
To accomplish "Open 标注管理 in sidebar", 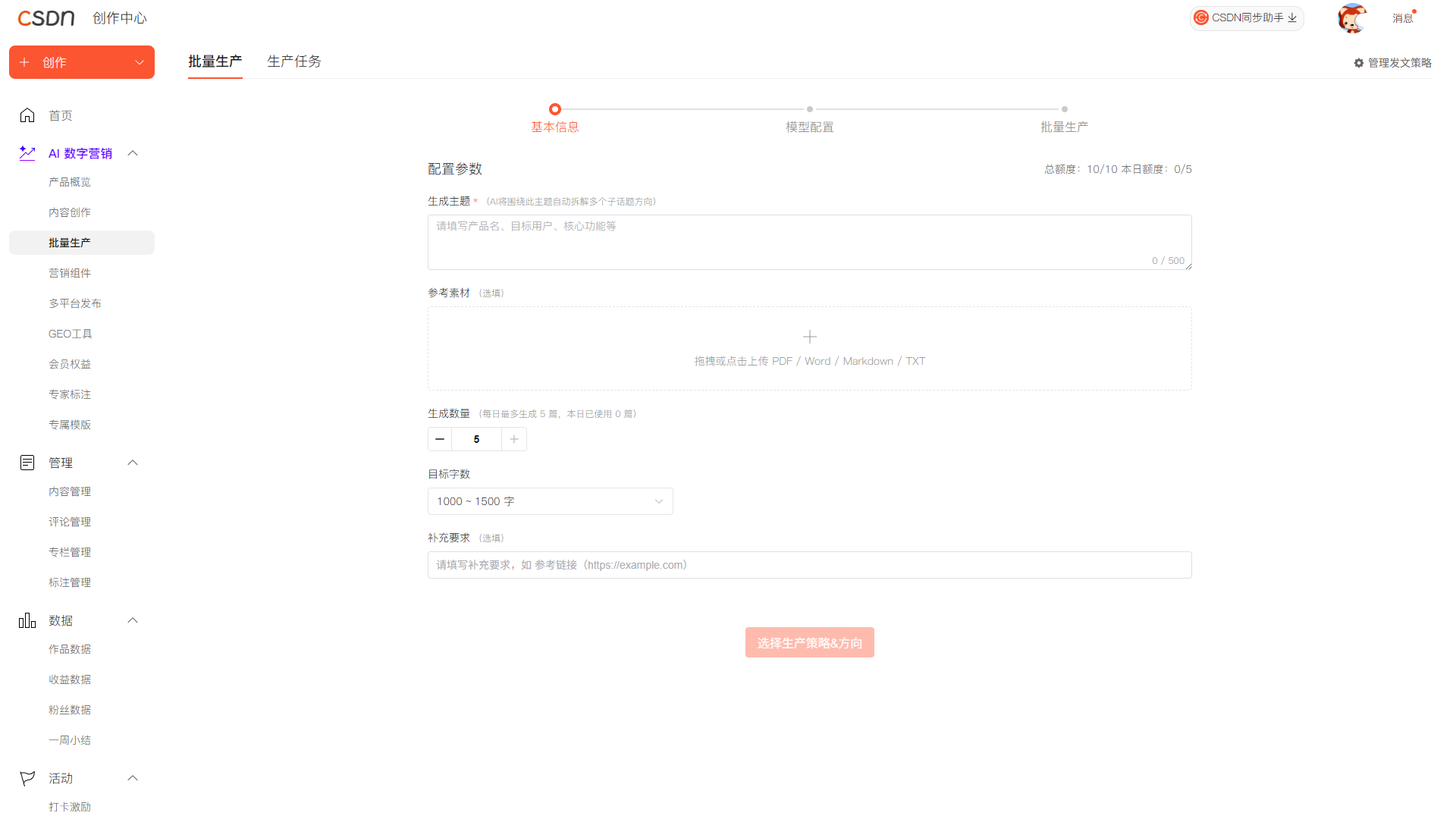I will [x=70, y=582].
